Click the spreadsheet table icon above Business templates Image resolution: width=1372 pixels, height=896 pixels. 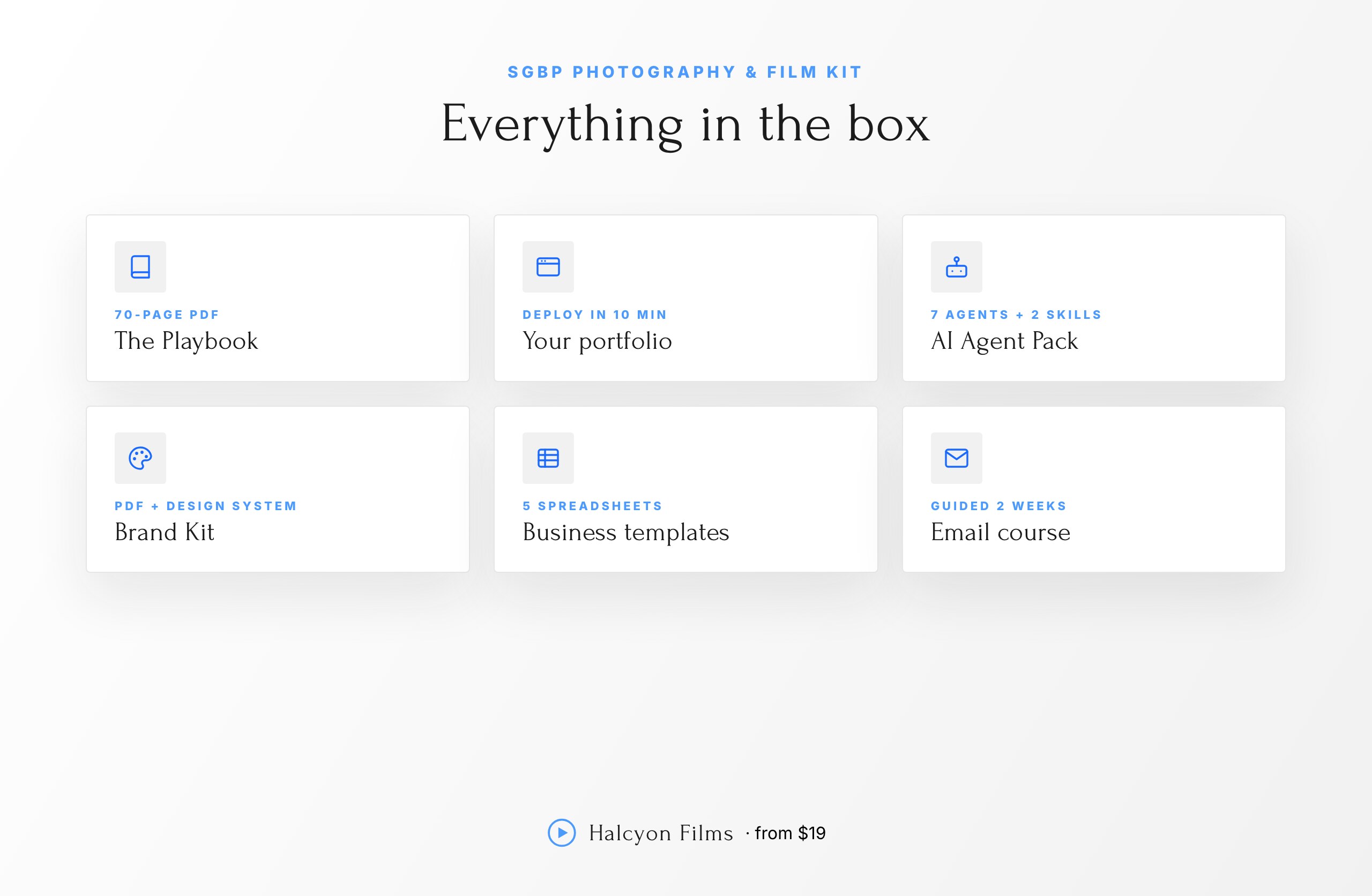click(548, 458)
